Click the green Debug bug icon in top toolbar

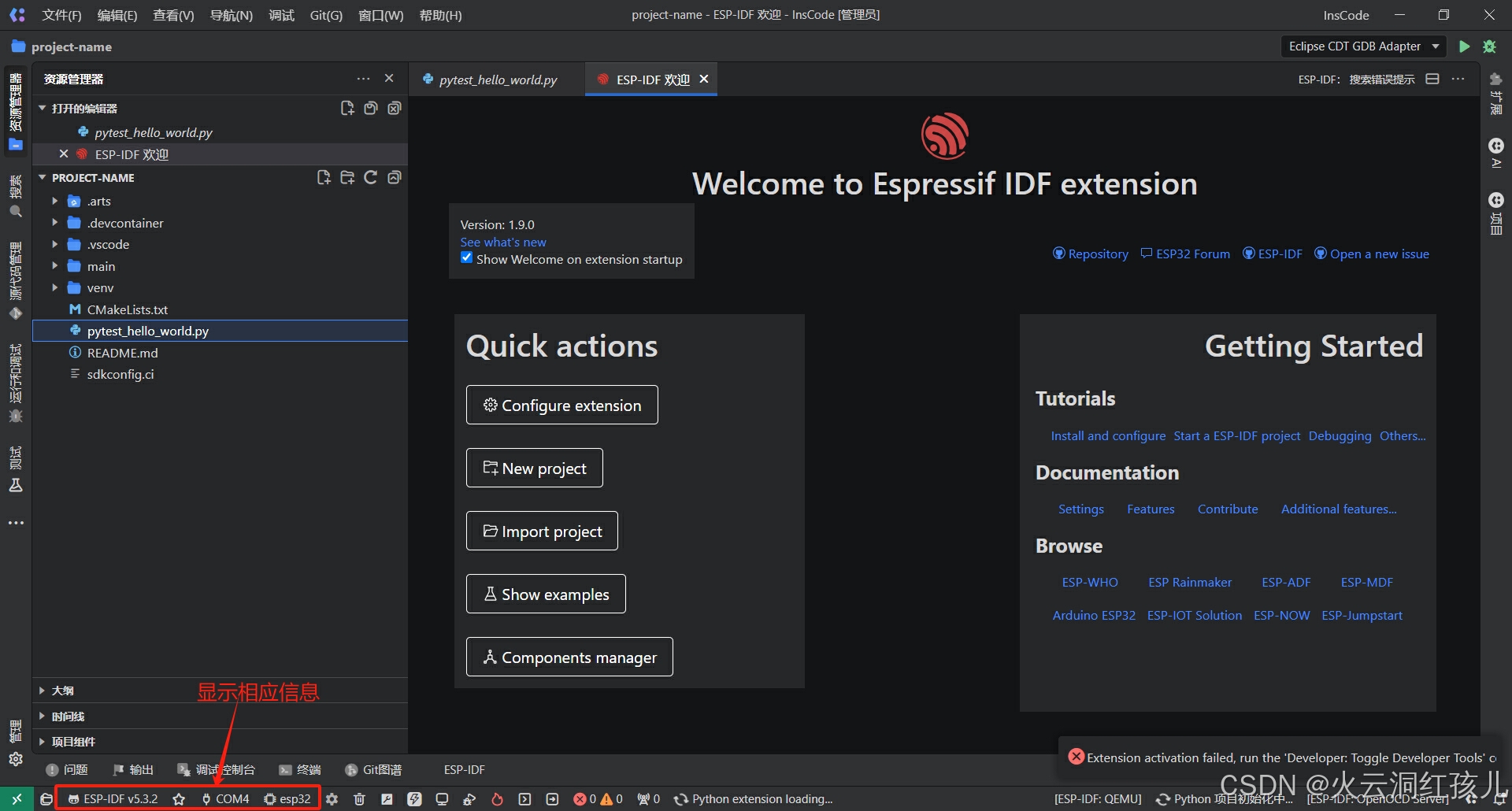(x=1489, y=46)
